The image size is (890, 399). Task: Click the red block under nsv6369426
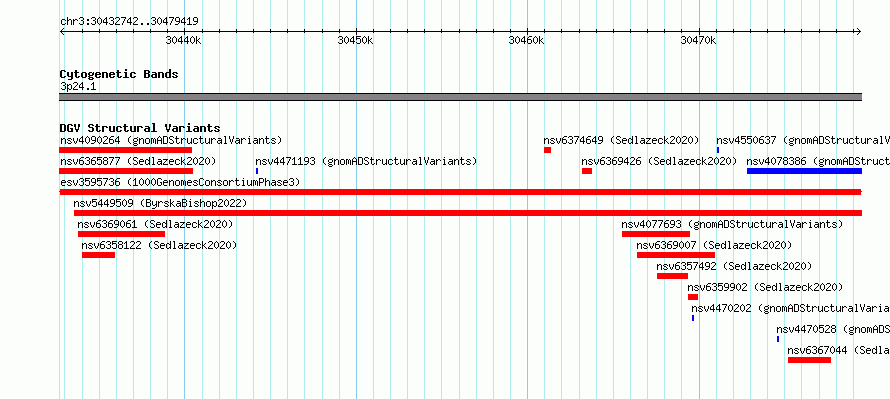[587, 171]
